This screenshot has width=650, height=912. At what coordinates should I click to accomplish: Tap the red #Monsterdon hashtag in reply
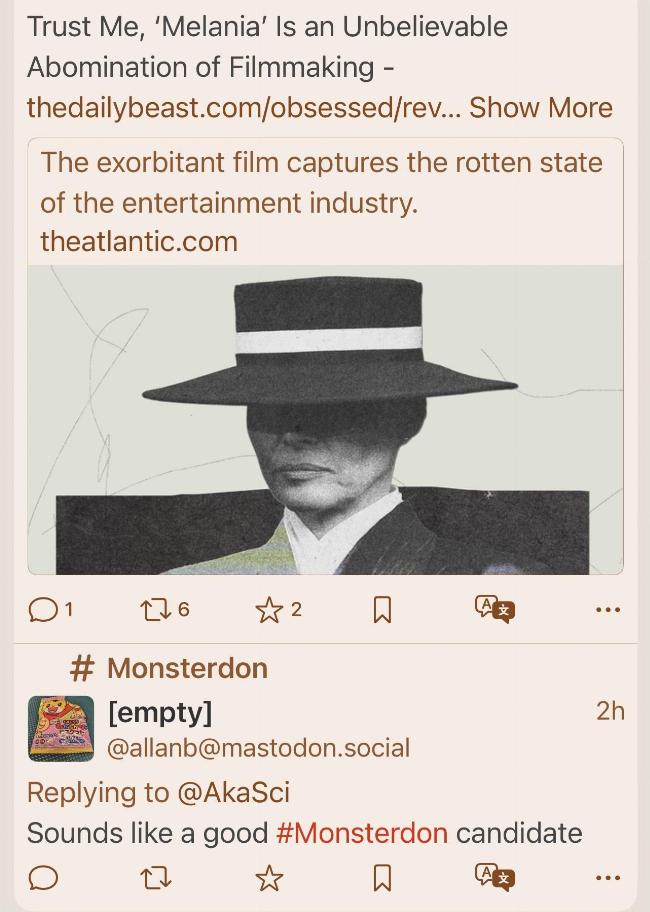362,833
